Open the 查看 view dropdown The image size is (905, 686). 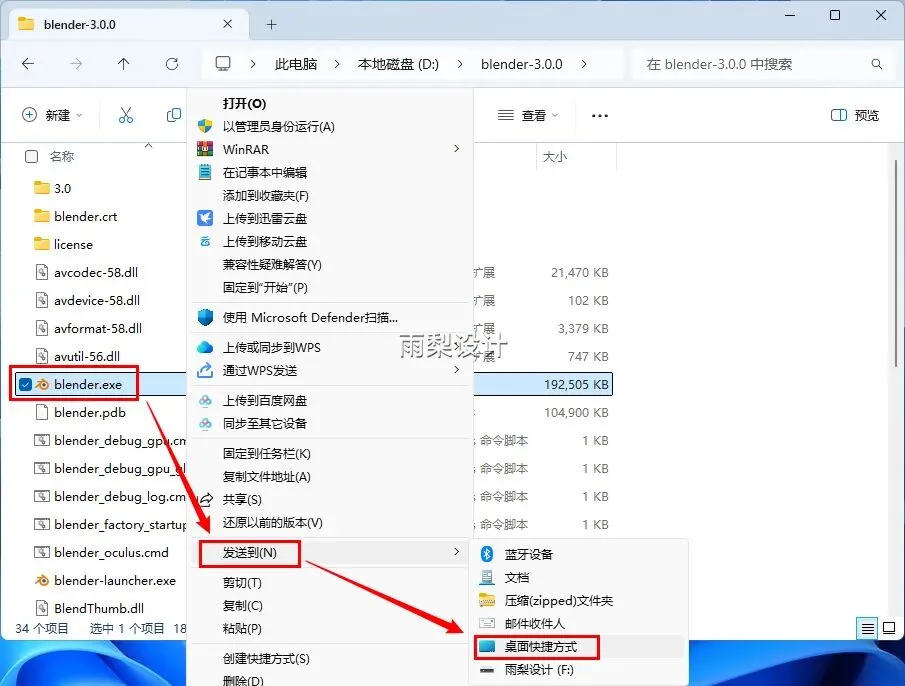pos(528,115)
